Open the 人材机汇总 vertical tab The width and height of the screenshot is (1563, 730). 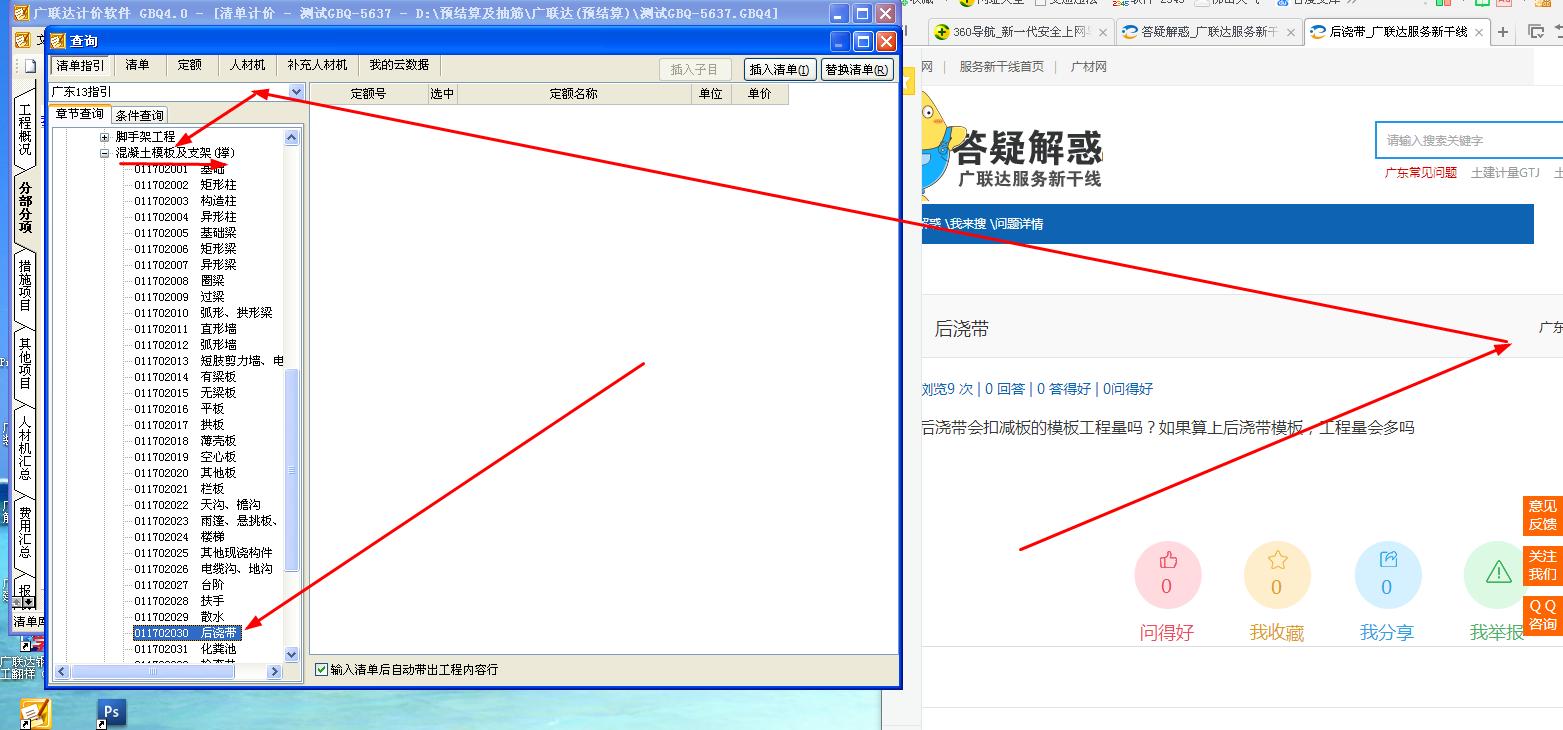click(x=25, y=447)
